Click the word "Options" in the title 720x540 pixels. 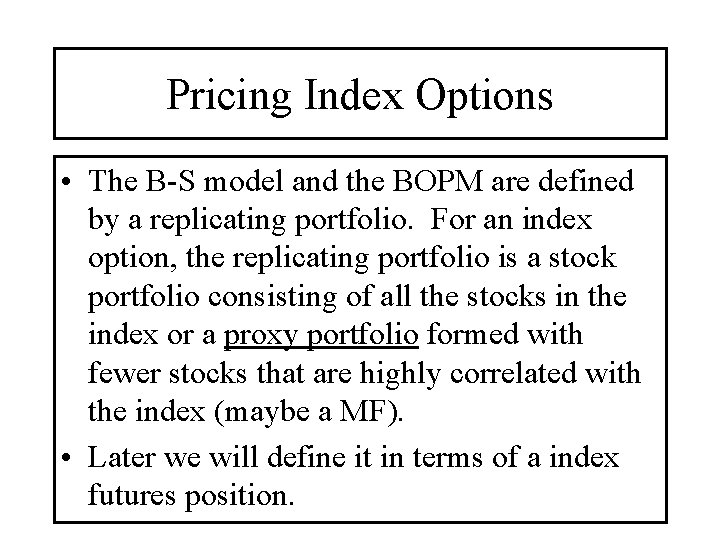(x=484, y=96)
